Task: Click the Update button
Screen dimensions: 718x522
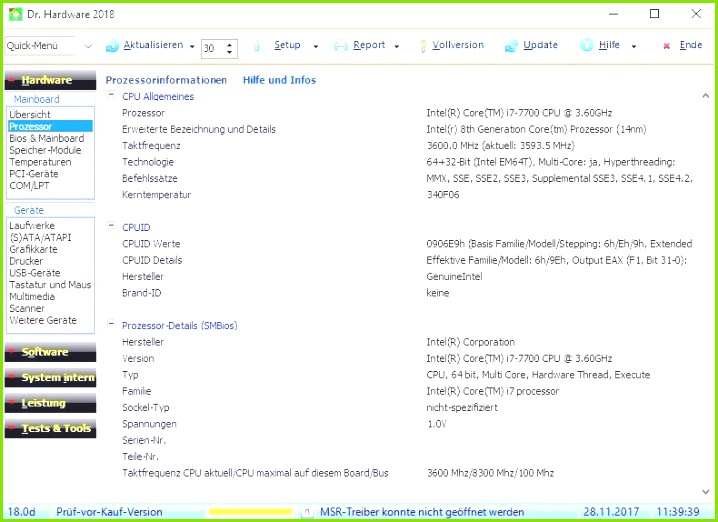Action: [540, 45]
